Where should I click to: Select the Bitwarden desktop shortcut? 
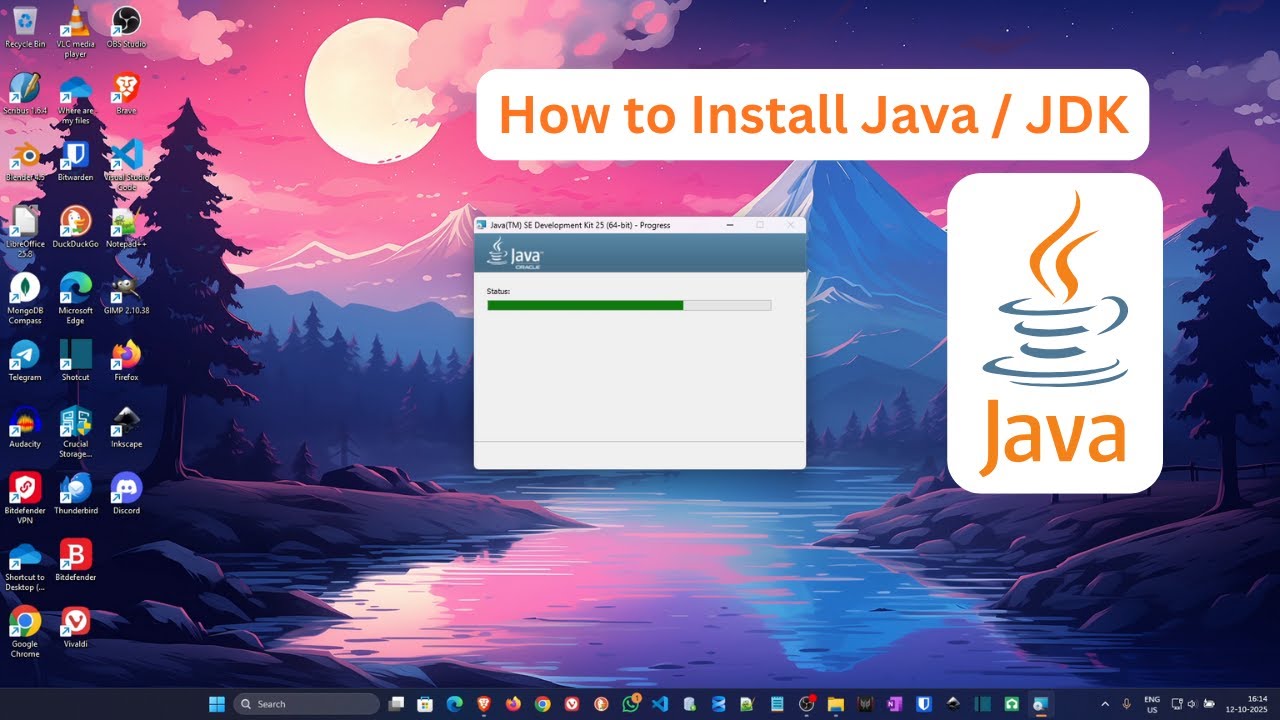pyautogui.click(x=75, y=160)
